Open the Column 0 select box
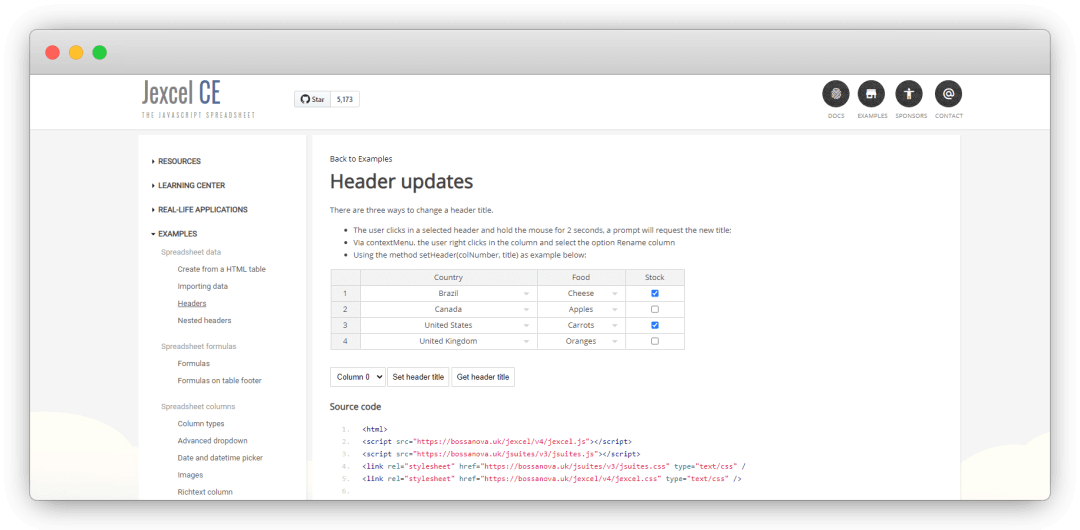Image resolution: width=1080 pixels, height=530 pixels. click(x=357, y=377)
